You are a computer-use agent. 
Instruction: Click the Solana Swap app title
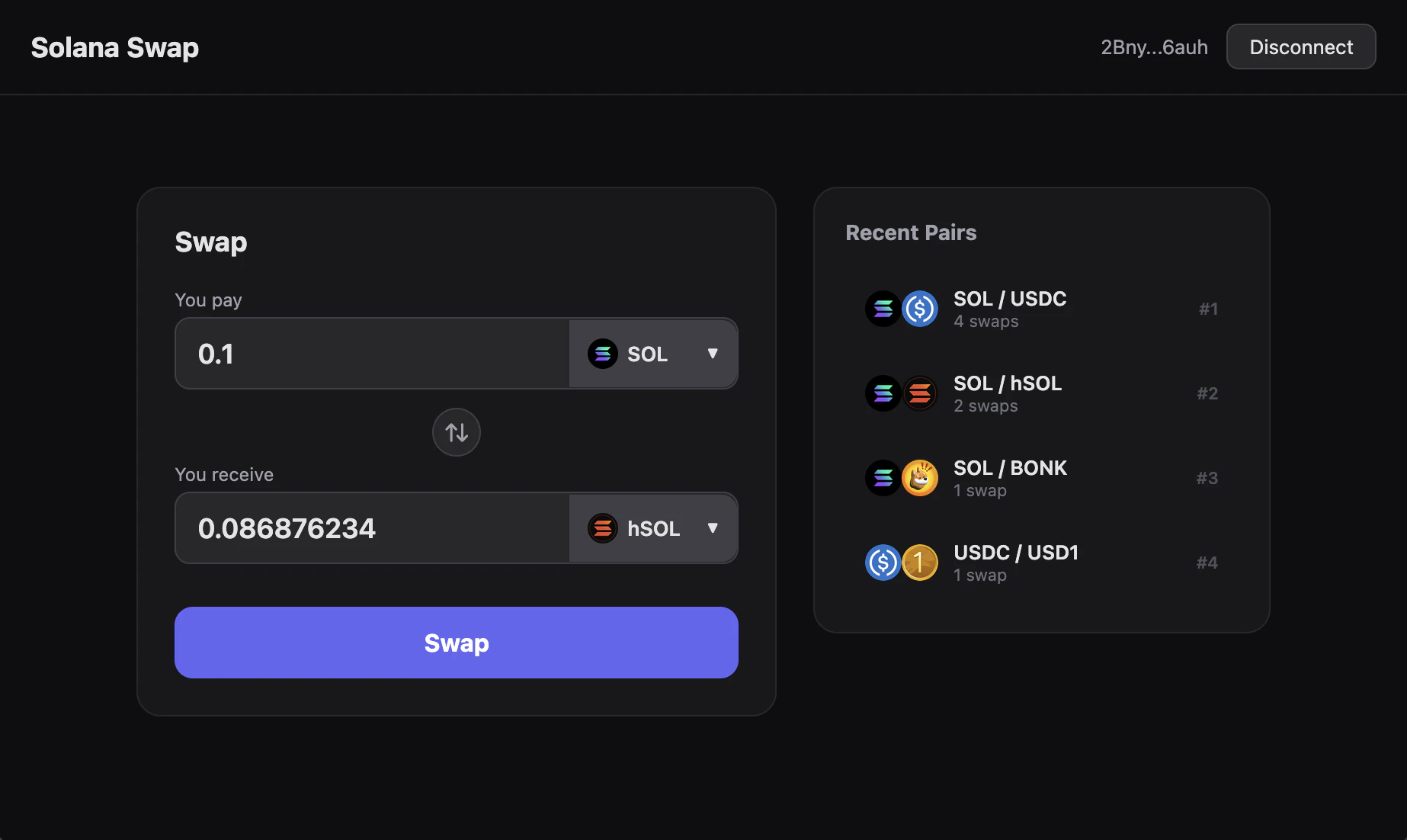pos(114,47)
